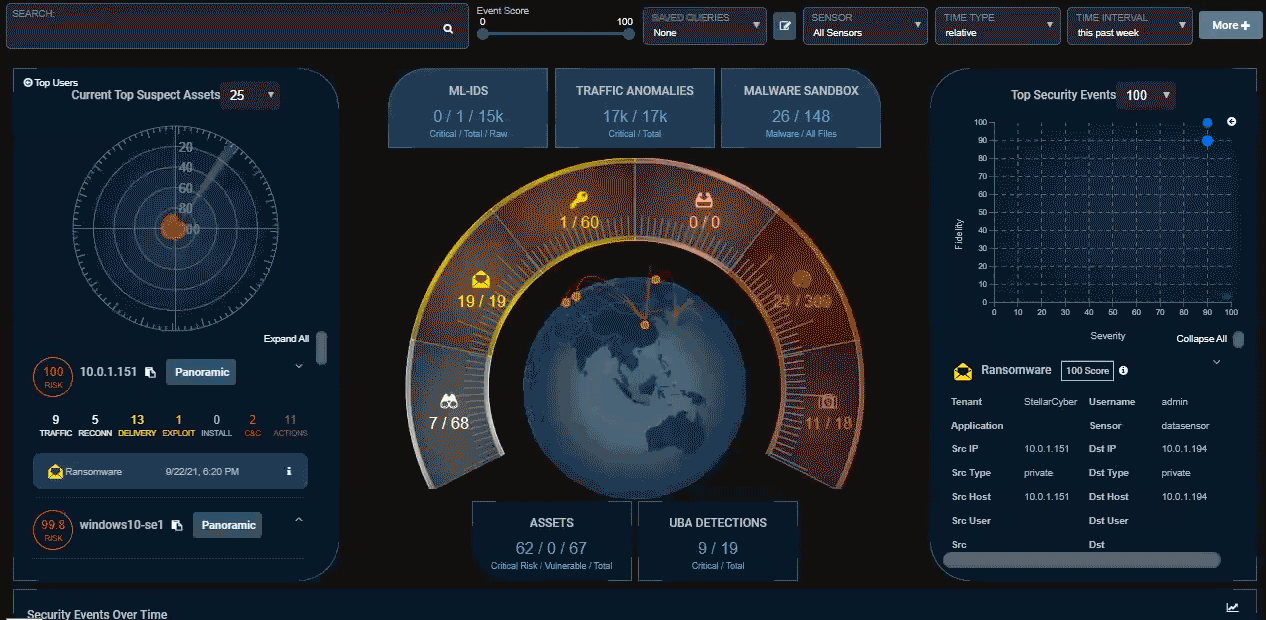Screen dimensions: 1266x620
Task: Click the 2 C&C count
Action: tap(253, 426)
